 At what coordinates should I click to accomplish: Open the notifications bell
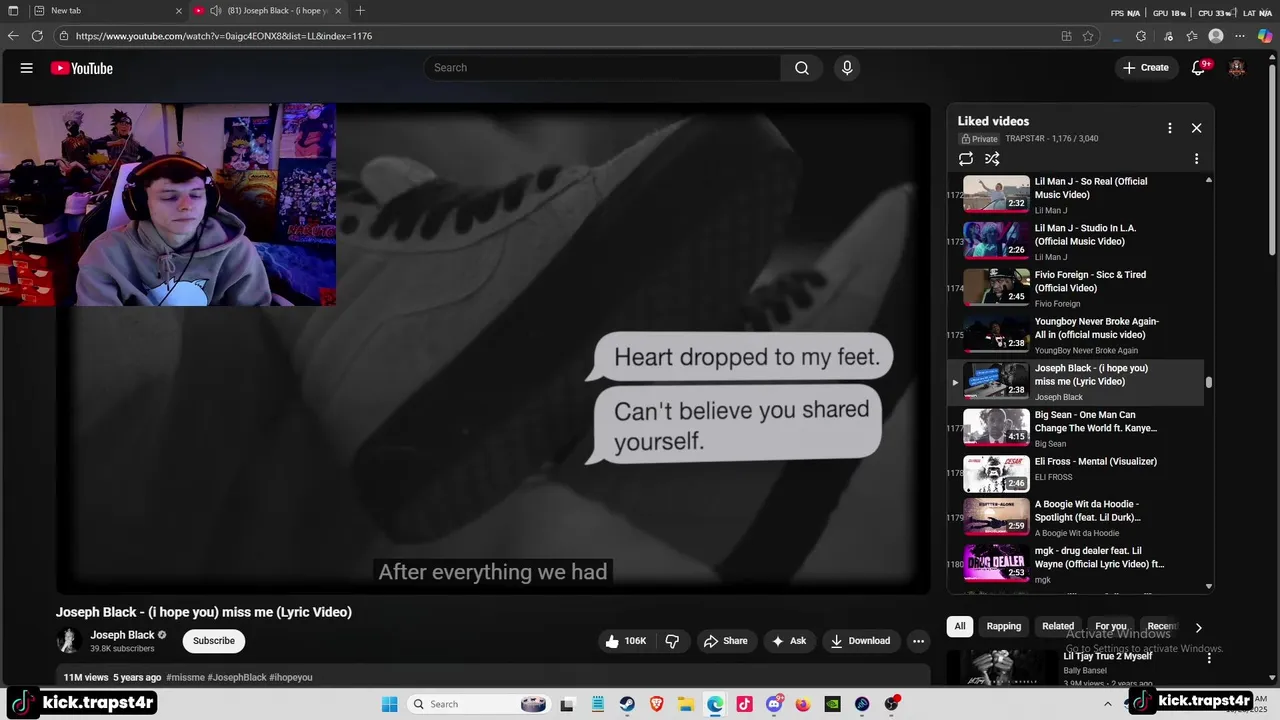coord(1199,68)
